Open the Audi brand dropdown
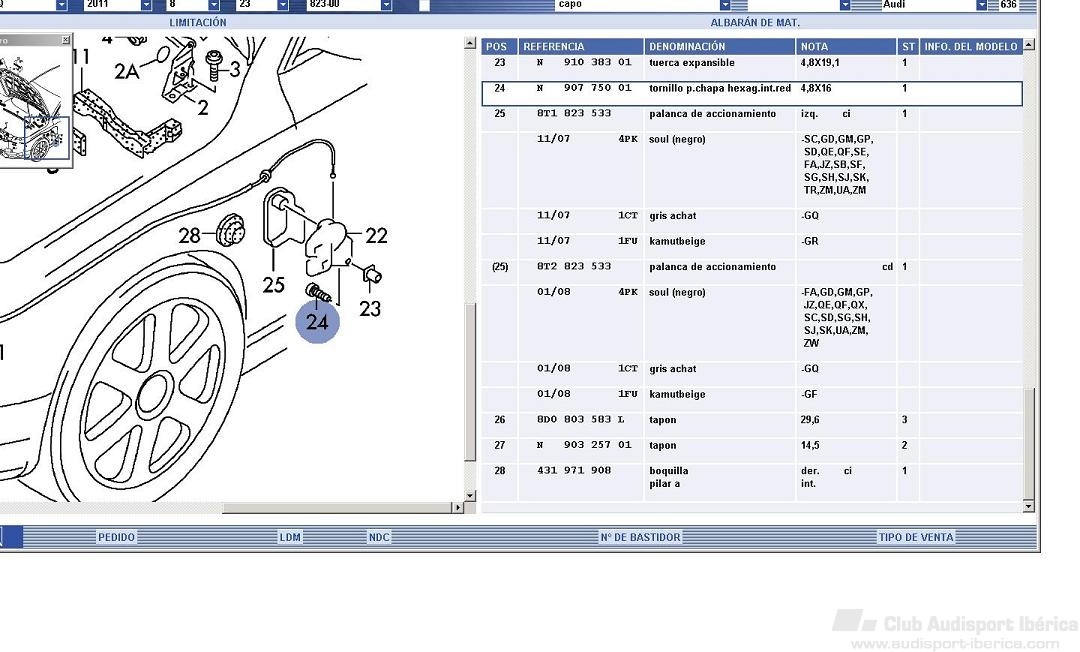The height and width of the screenshot is (652, 1080). click(x=981, y=6)
